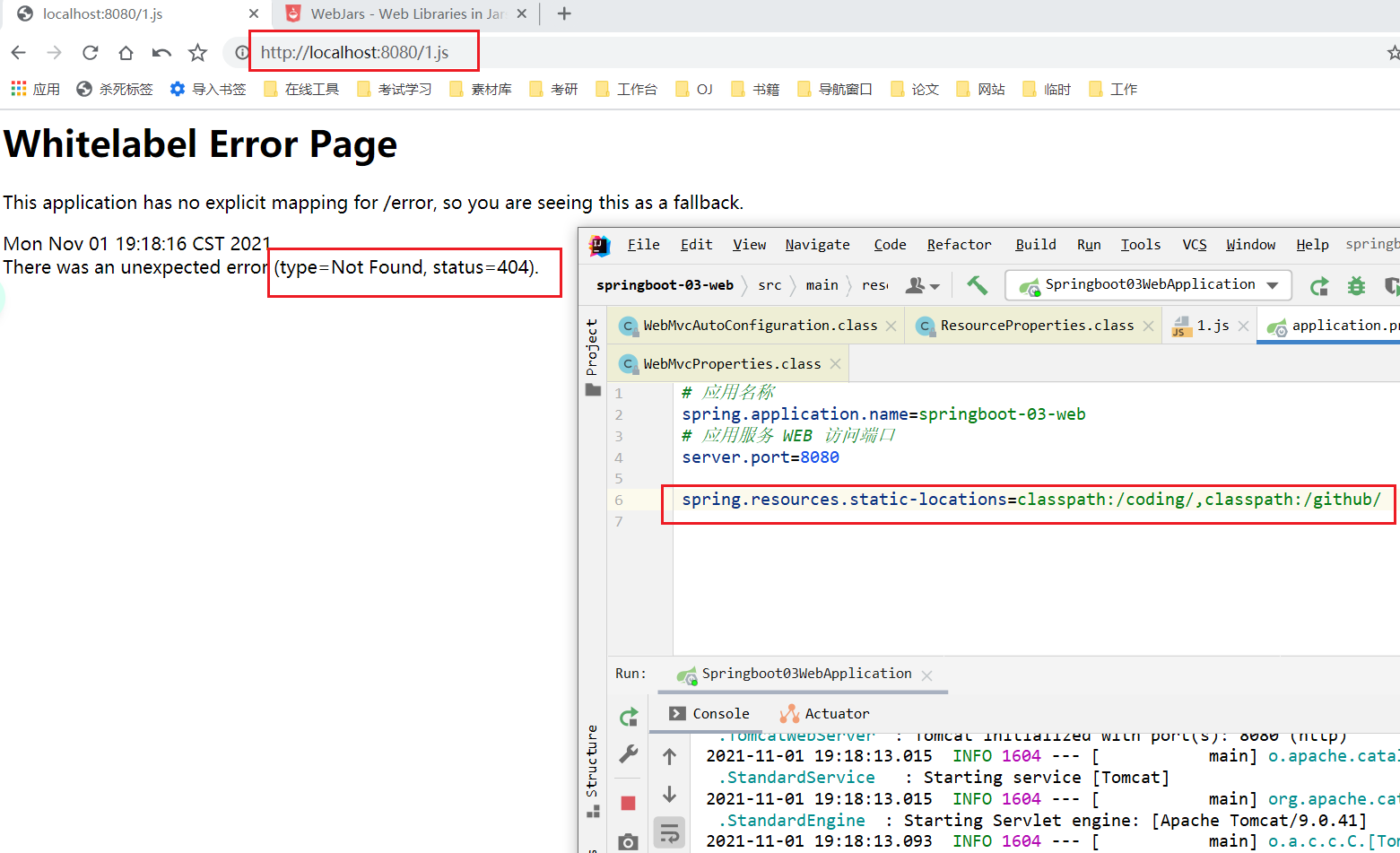Click the Debug bug icon
1400x853 pixels.
1356,286
